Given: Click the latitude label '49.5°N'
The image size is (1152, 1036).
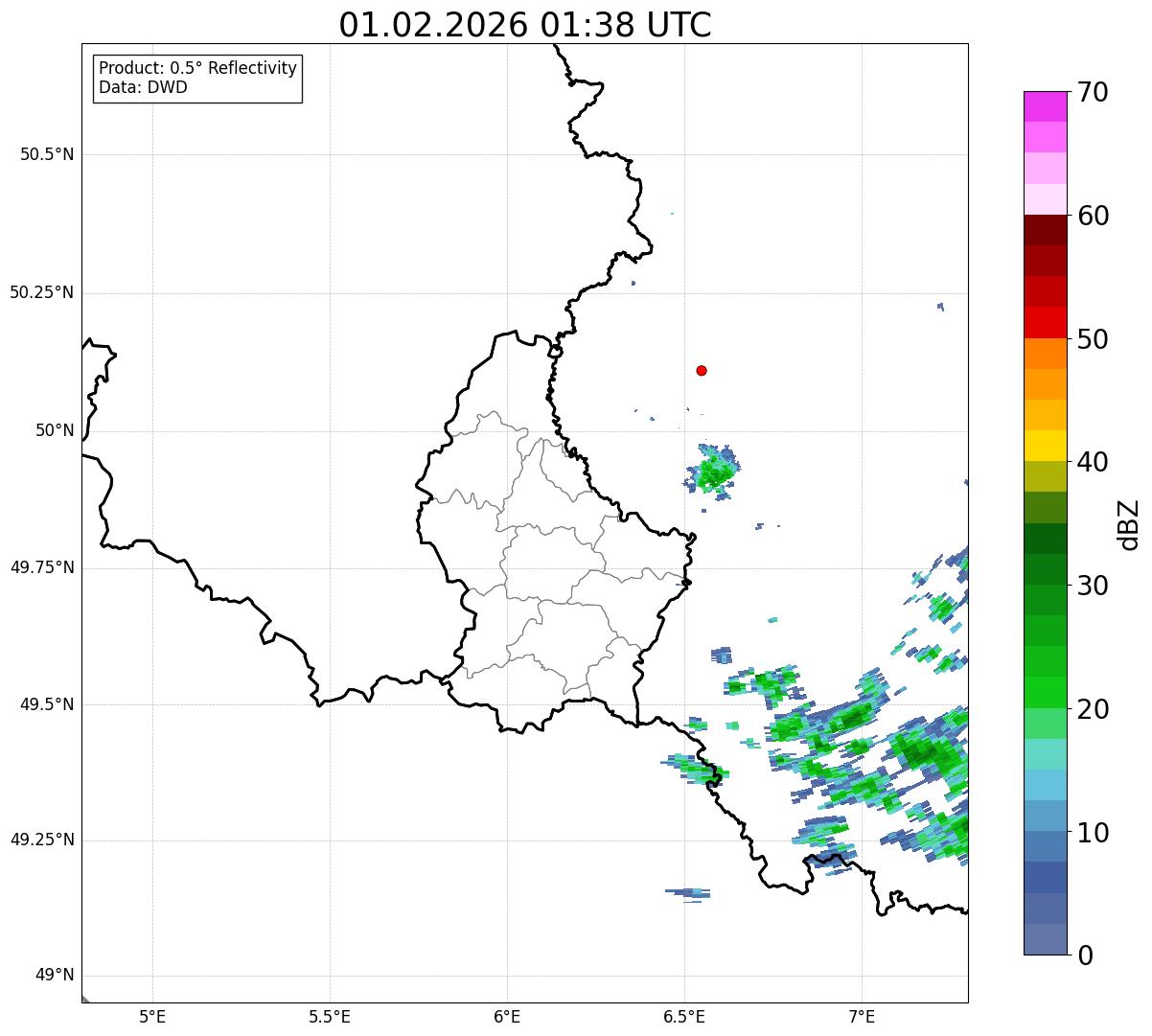Looking at the screenshot, I should [47, 704].
